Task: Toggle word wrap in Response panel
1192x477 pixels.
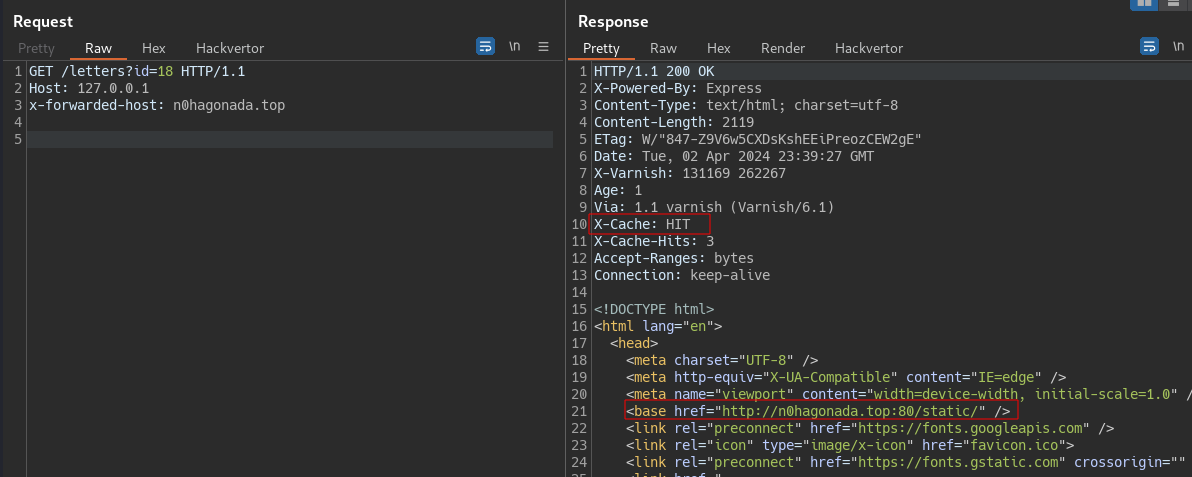Action: tap(1149, 46)
